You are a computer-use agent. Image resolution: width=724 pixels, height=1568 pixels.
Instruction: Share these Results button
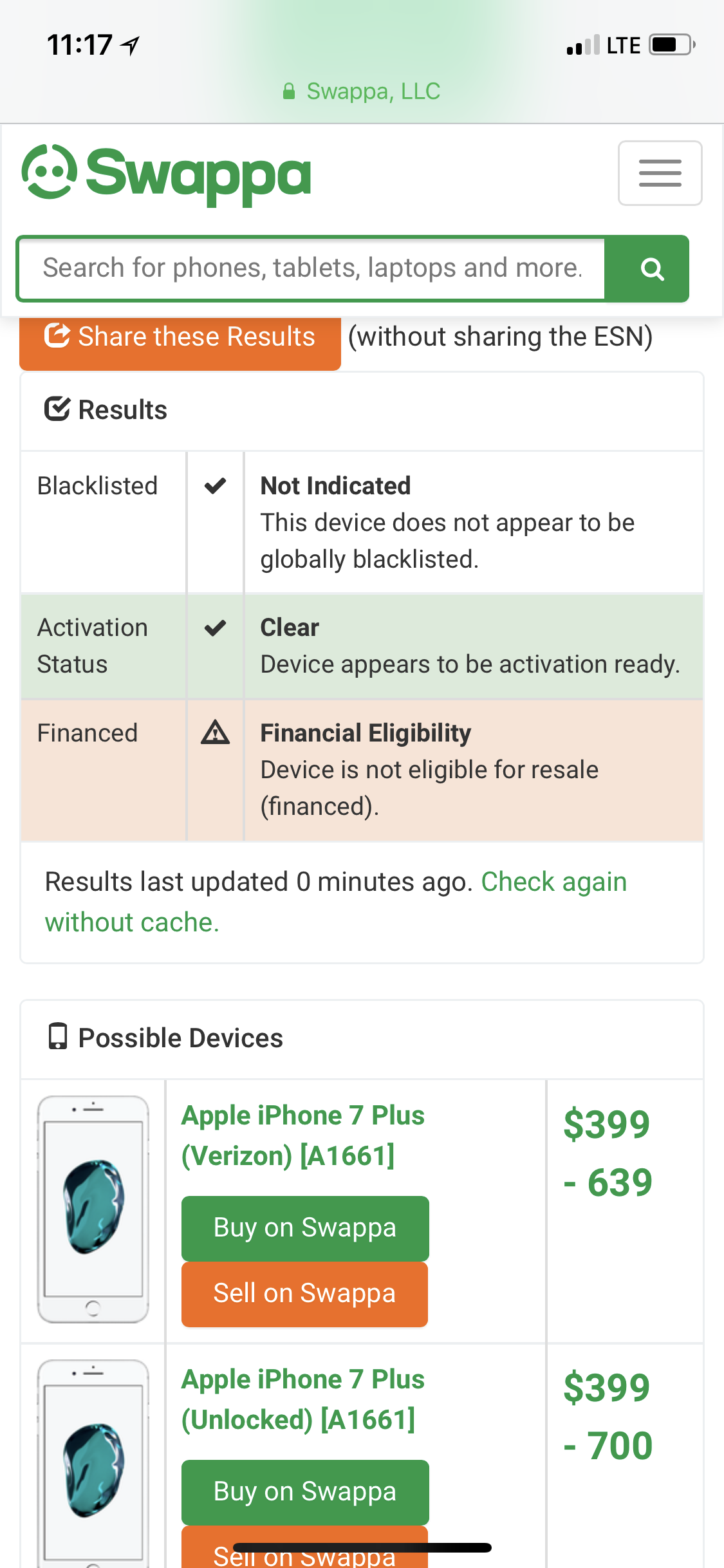click(x=180, y=337)
